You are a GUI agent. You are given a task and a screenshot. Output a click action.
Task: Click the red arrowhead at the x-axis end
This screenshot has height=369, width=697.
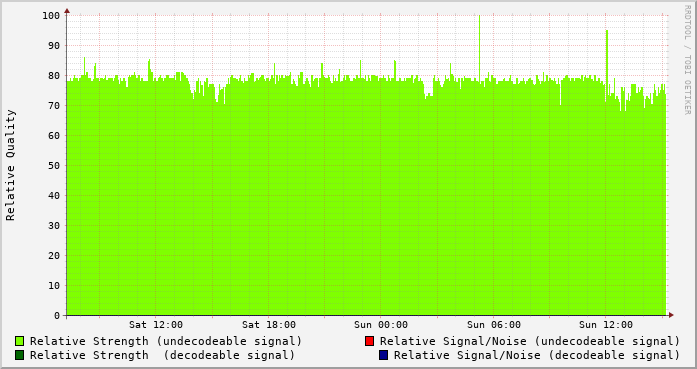[x=671, y=315]
